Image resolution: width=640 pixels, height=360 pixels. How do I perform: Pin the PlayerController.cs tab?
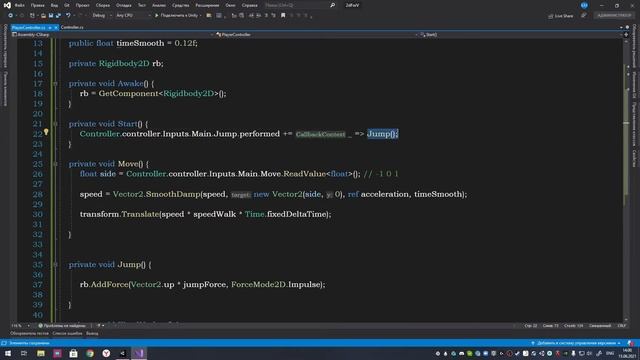[x=50, y=27]
